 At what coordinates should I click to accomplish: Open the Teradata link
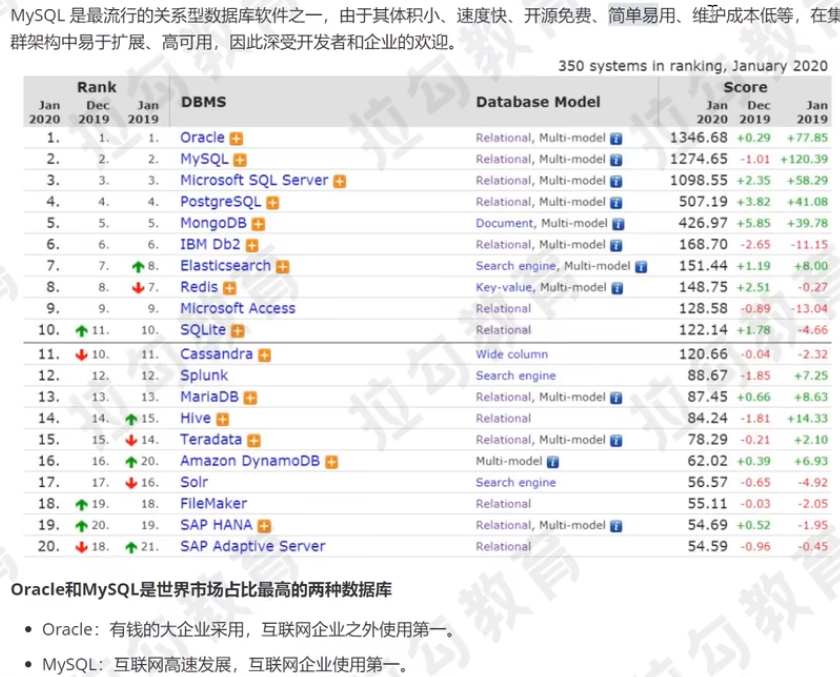pyautogui.click(x=211, y=440)
